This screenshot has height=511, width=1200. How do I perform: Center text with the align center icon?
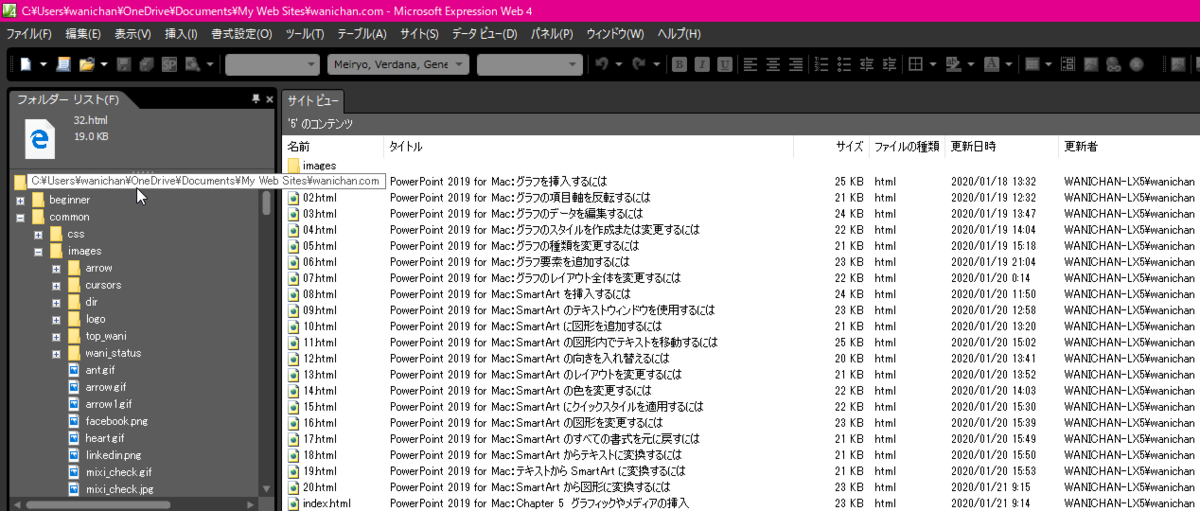(x=773, y=64)
